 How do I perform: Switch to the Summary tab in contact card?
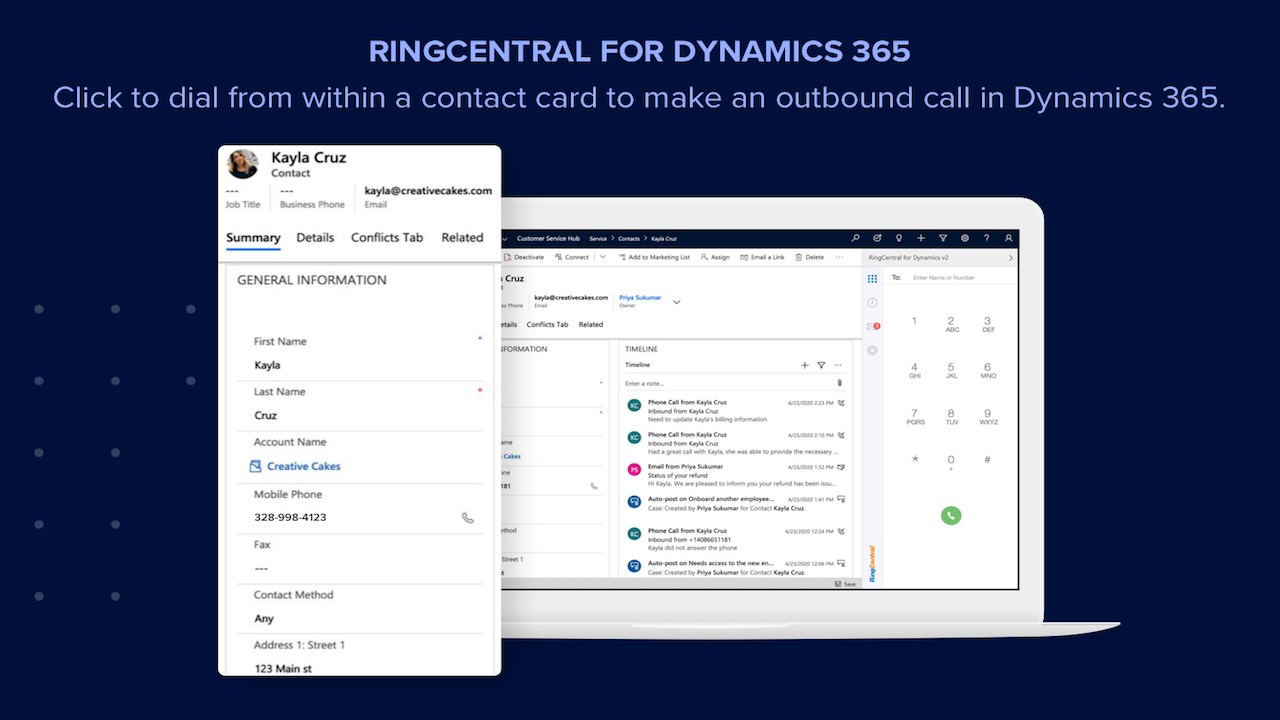click(253, 238)
